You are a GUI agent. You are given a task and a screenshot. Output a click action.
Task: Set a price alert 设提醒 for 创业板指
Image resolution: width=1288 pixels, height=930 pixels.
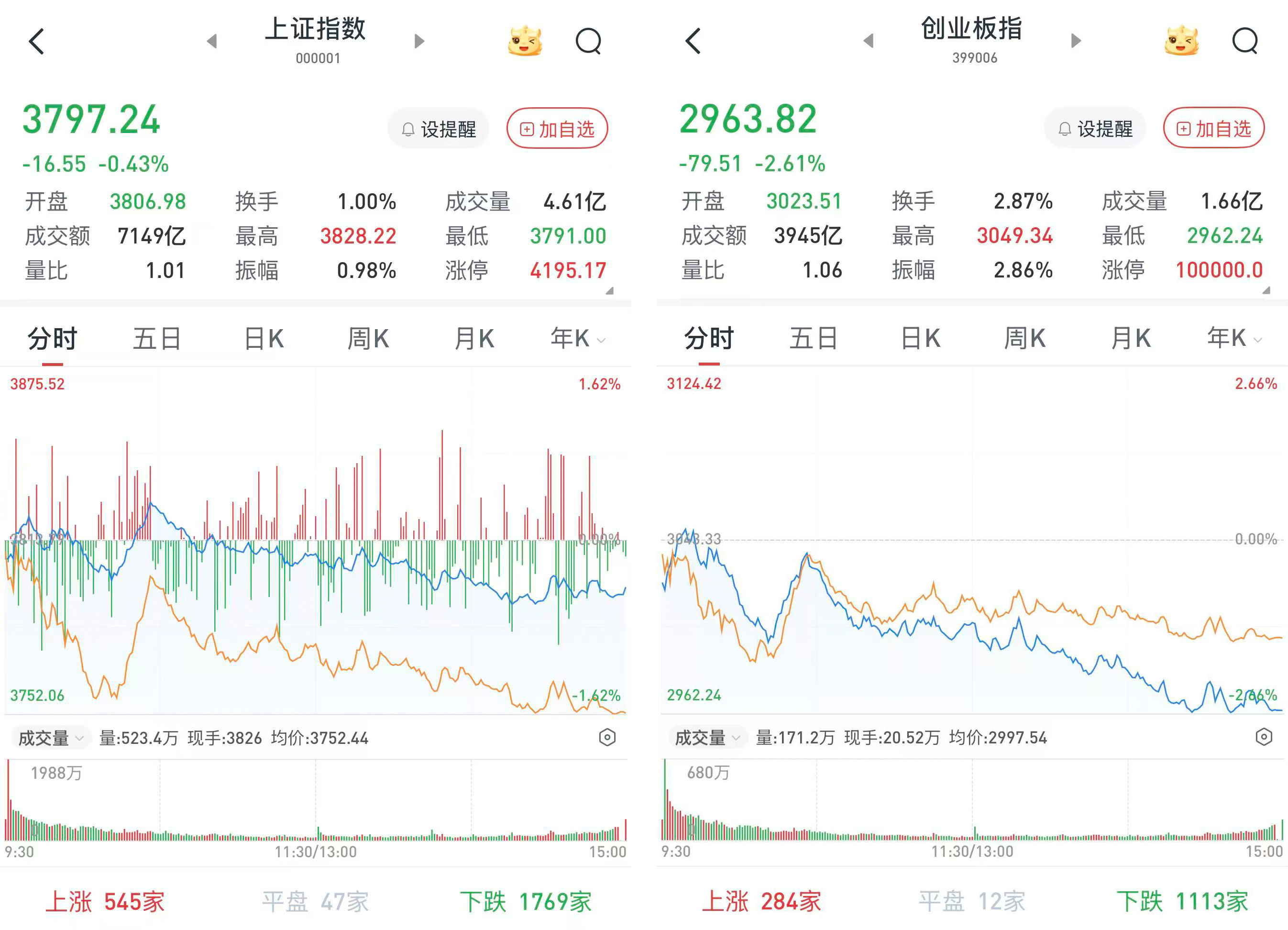(1095, 128)
